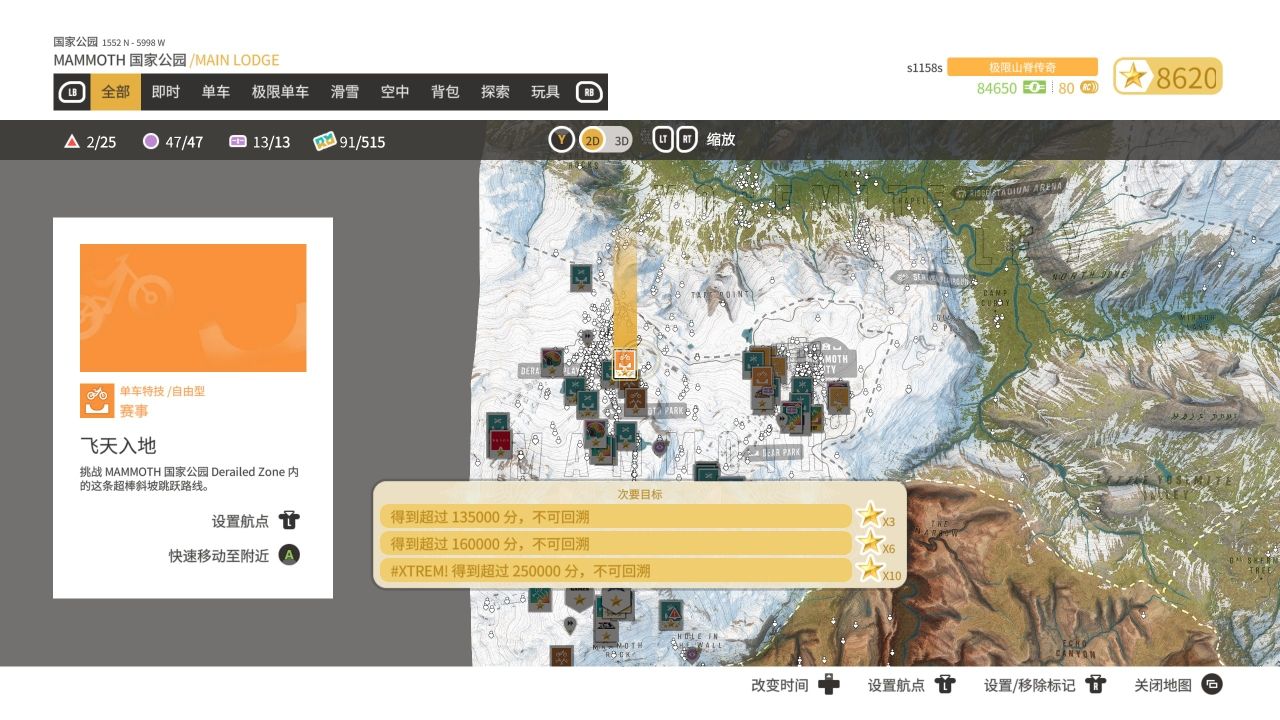Click the pink ticket 13/13 counter icon

[238, 142]
